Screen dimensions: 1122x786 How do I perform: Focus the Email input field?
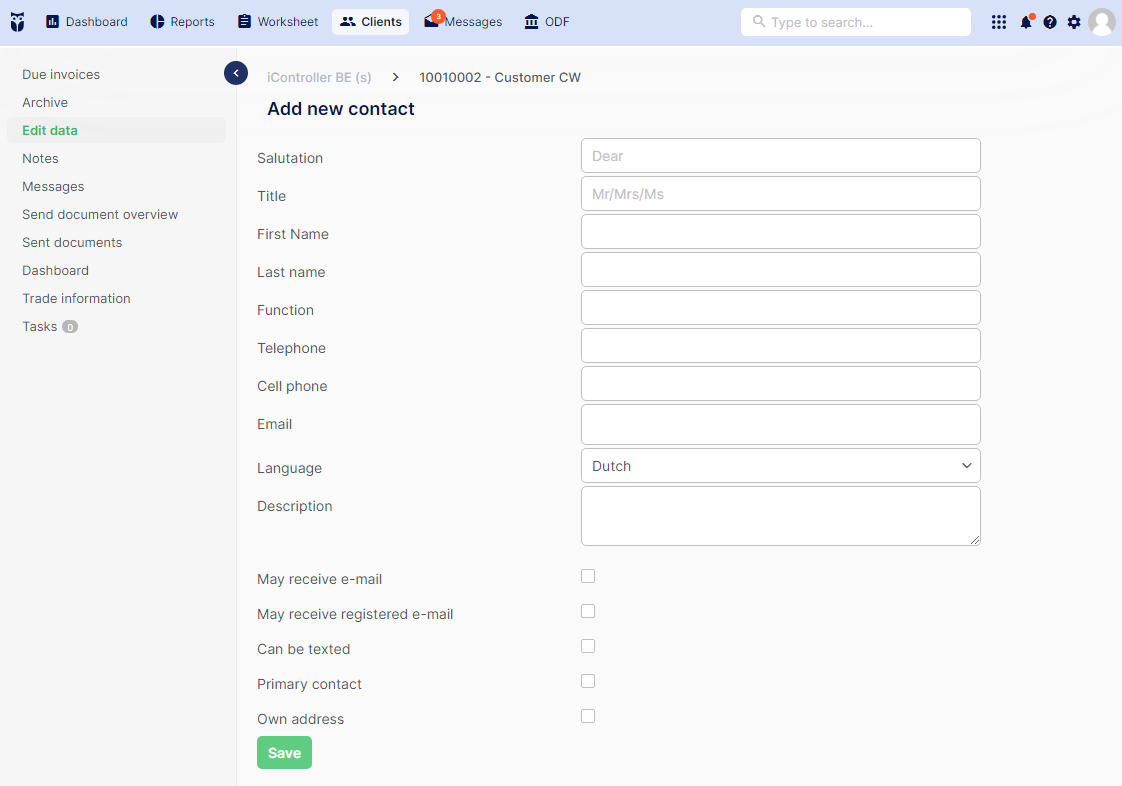(x=781, y=424)
